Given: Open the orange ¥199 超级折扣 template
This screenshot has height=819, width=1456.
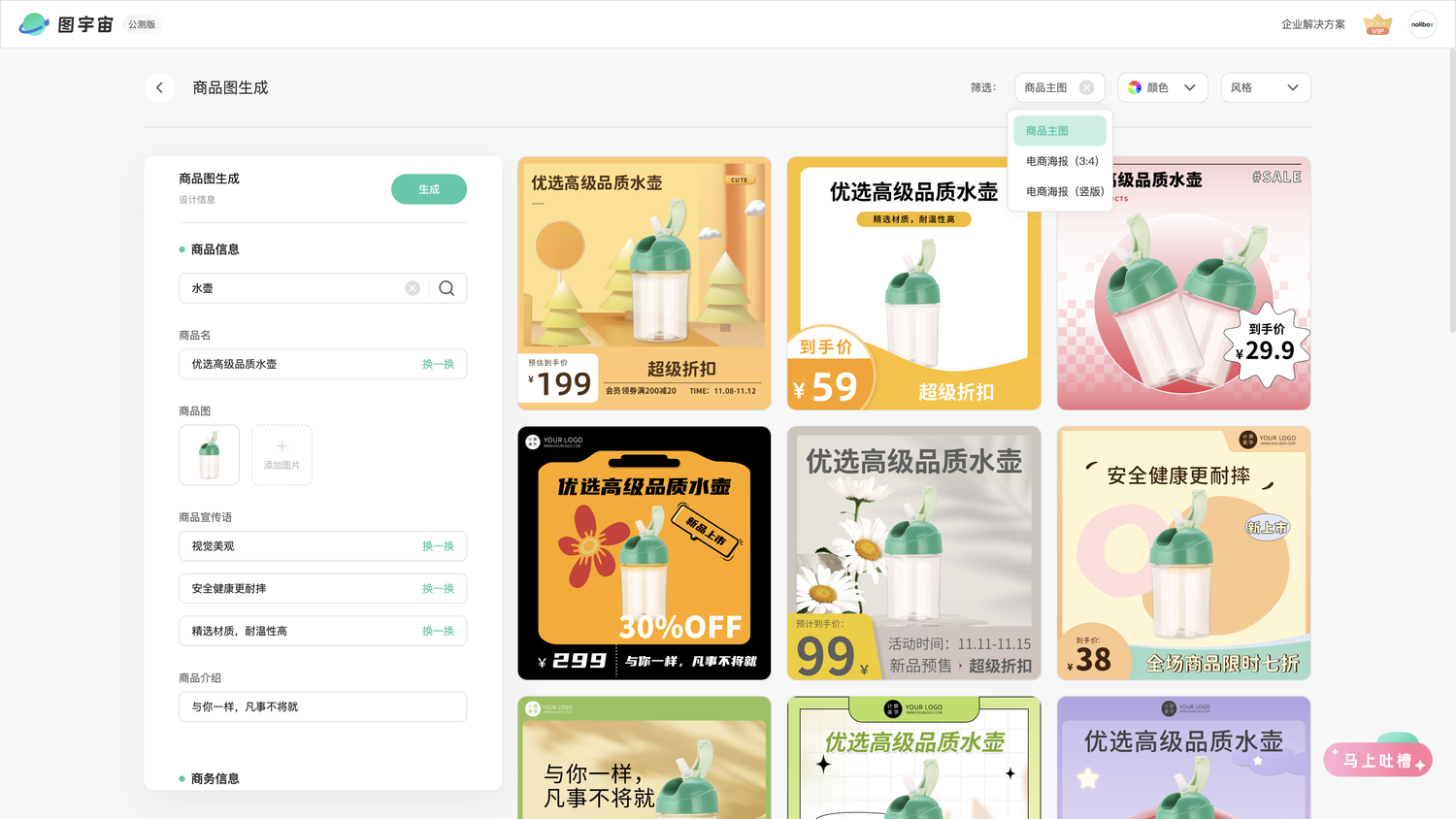Looking at the screenshot, I should pos(645,283).
